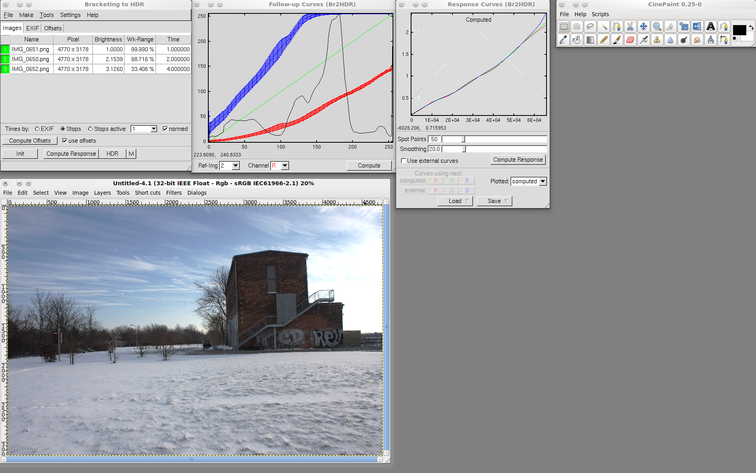Switch to the Offsets tab
The image size is (756, 473).
(x=53, y=28)
